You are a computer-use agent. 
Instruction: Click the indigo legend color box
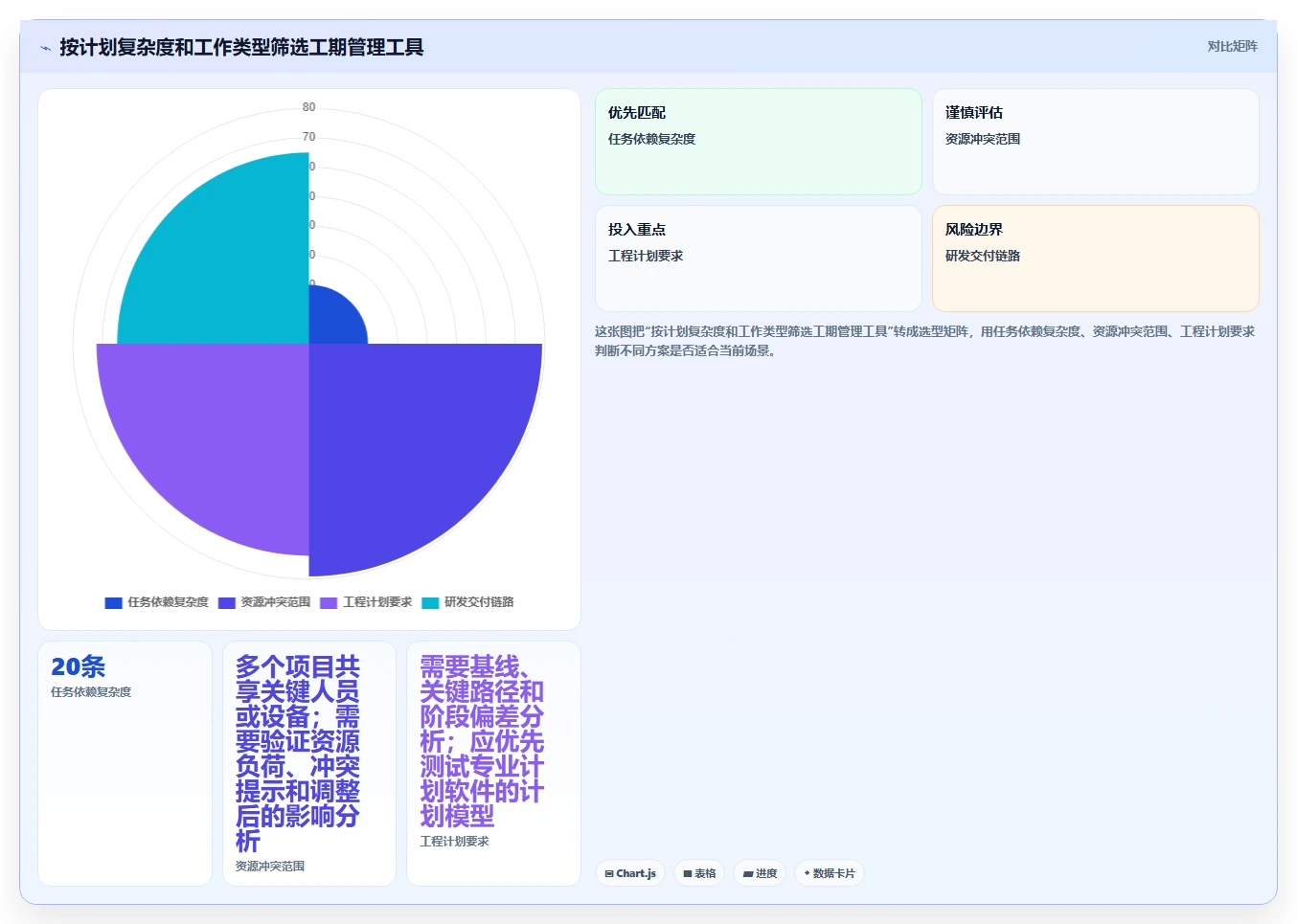(x=227, y=602)
